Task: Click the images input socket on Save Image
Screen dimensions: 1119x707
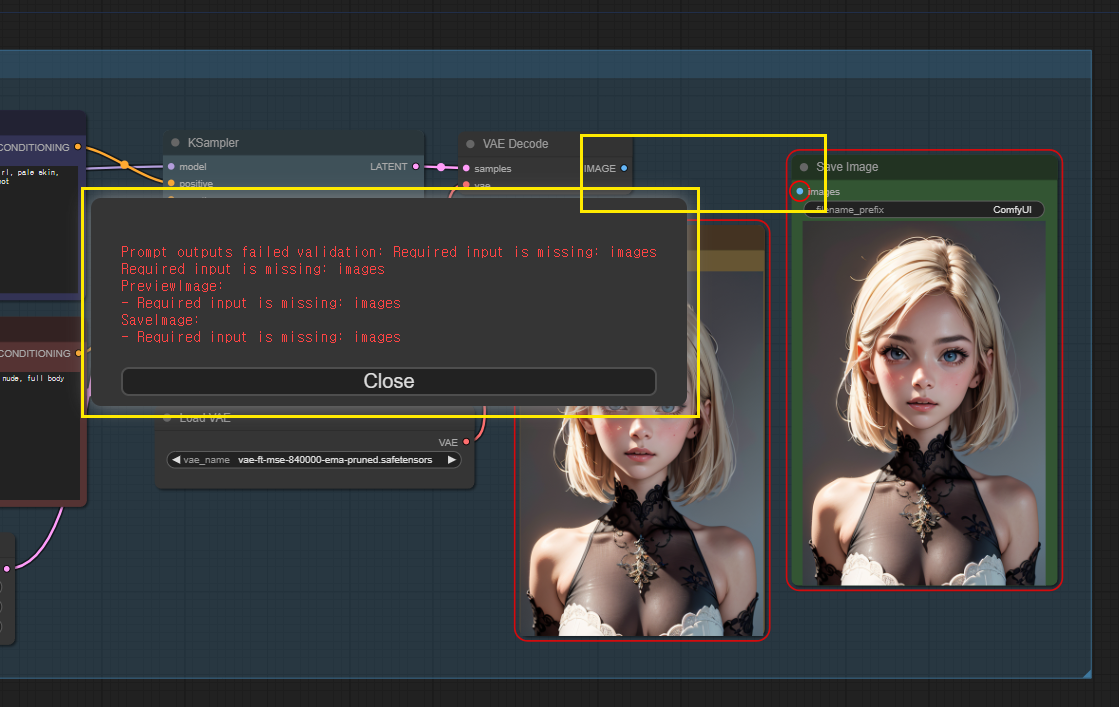Action: tap(800, 191)
